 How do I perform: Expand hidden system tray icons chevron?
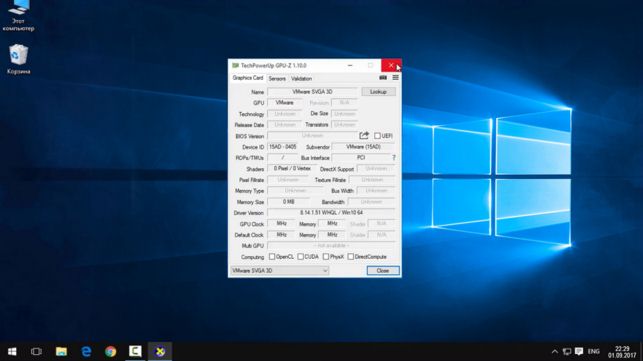(x=555, y=352)
